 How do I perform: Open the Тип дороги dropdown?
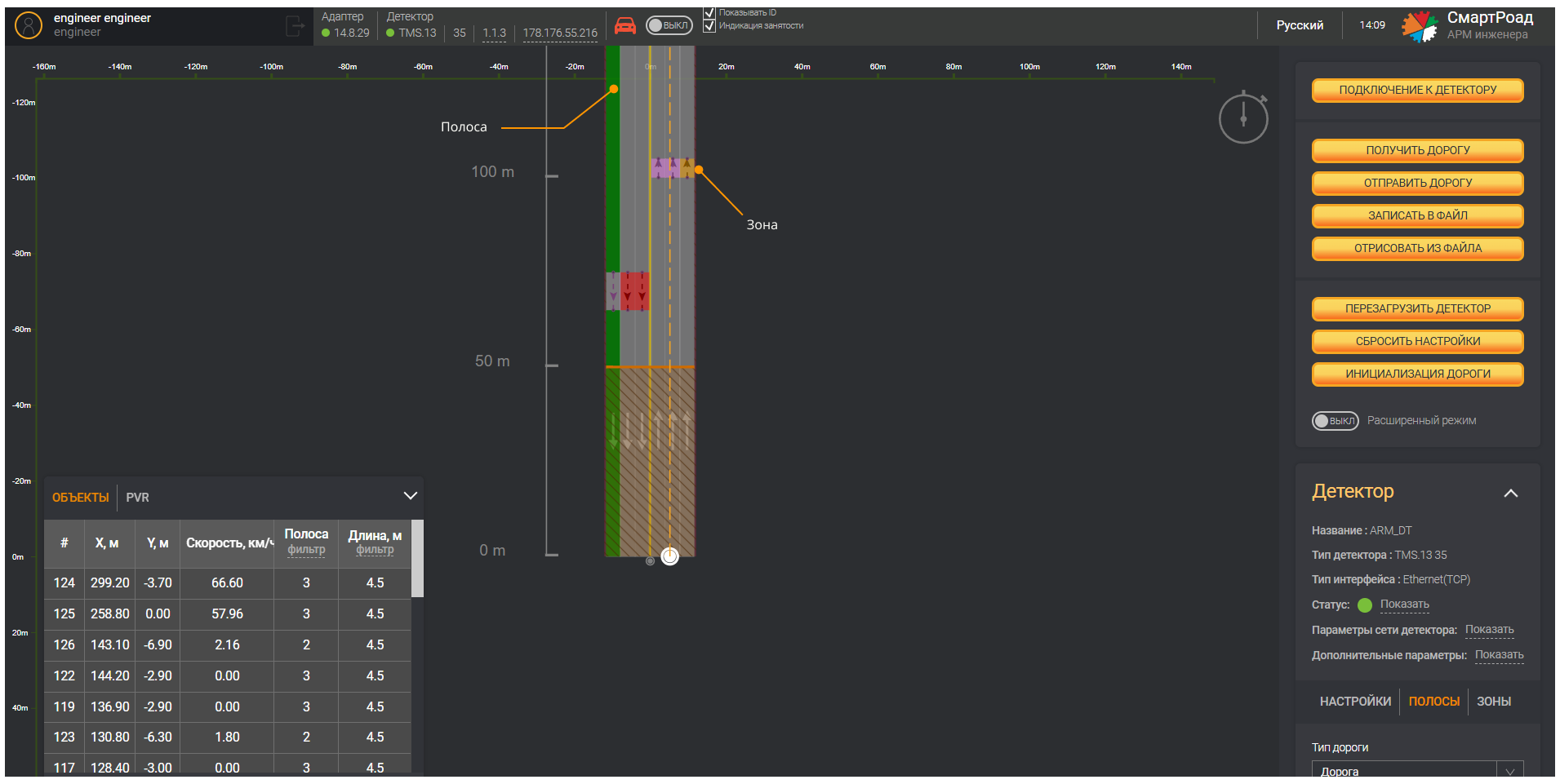pyautogui.click(x=1417, y=769)
